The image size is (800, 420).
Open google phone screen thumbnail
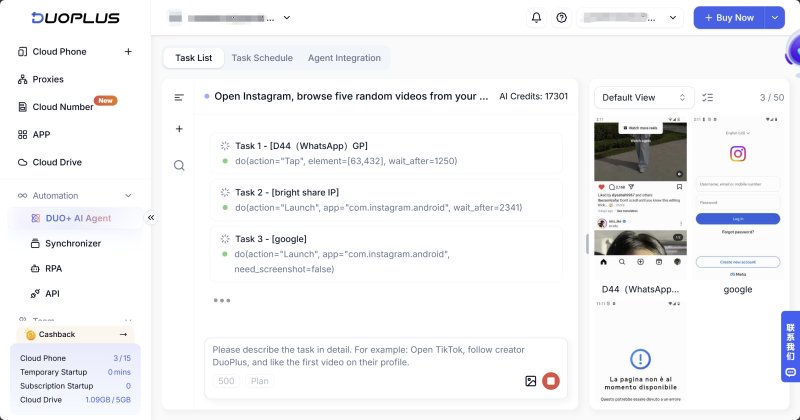[738, 197]
